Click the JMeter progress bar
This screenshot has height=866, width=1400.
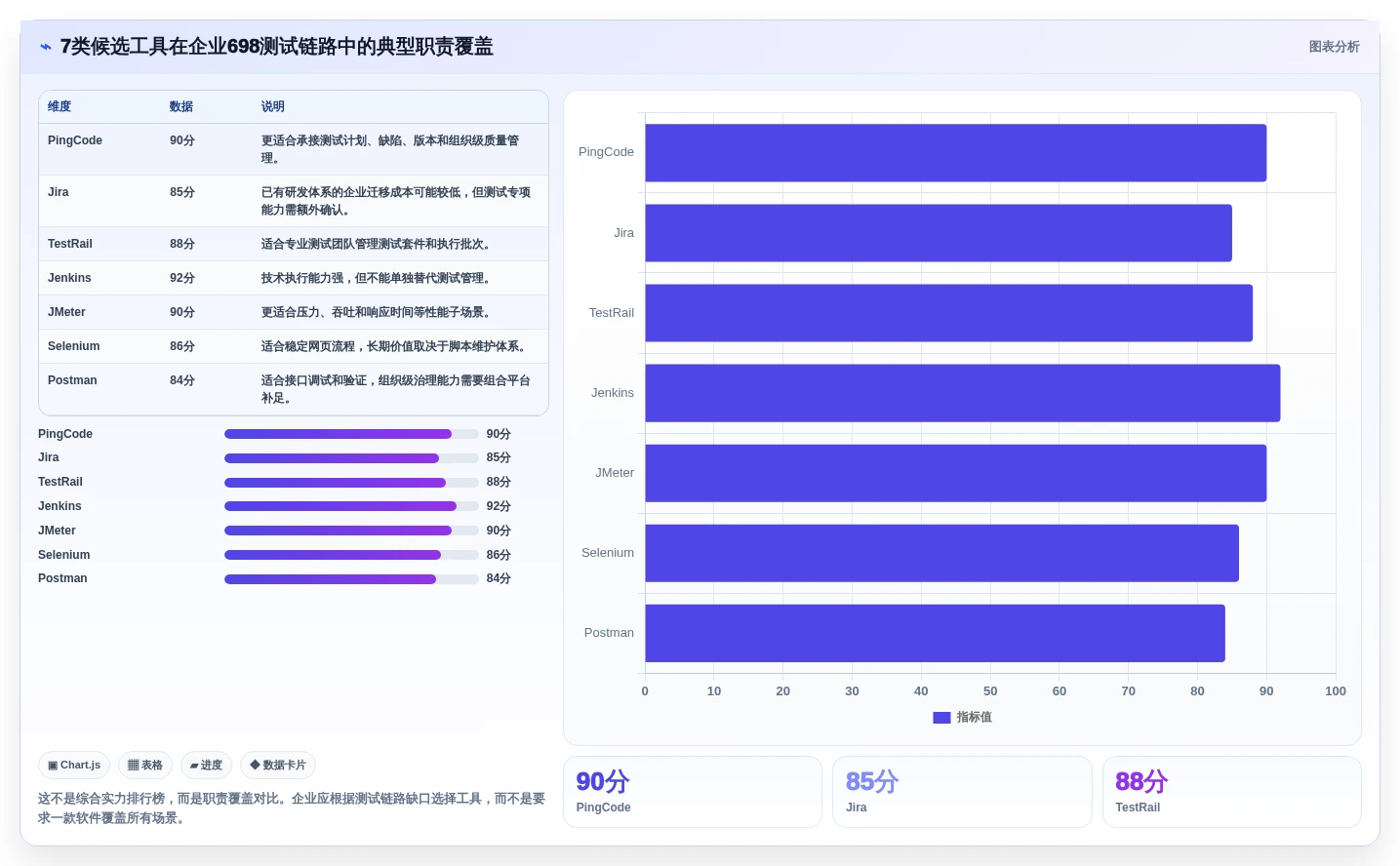[351, 531]
